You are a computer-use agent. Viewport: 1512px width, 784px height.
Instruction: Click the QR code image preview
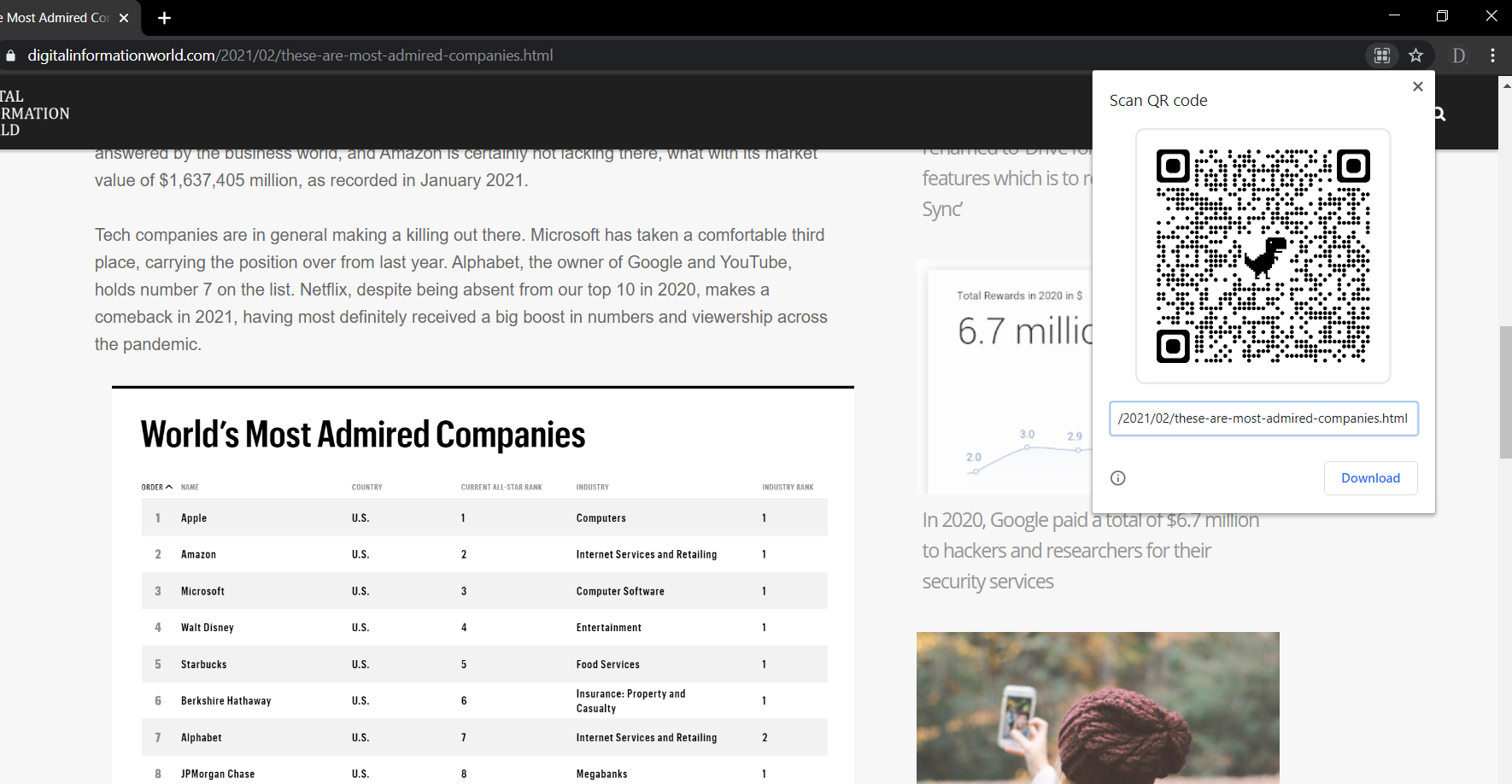click(1263, 255)
